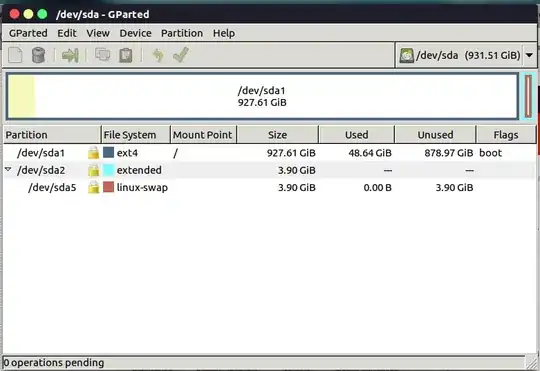Click the hard disk icon beside /dev/sda

click(x=406, y=55)
